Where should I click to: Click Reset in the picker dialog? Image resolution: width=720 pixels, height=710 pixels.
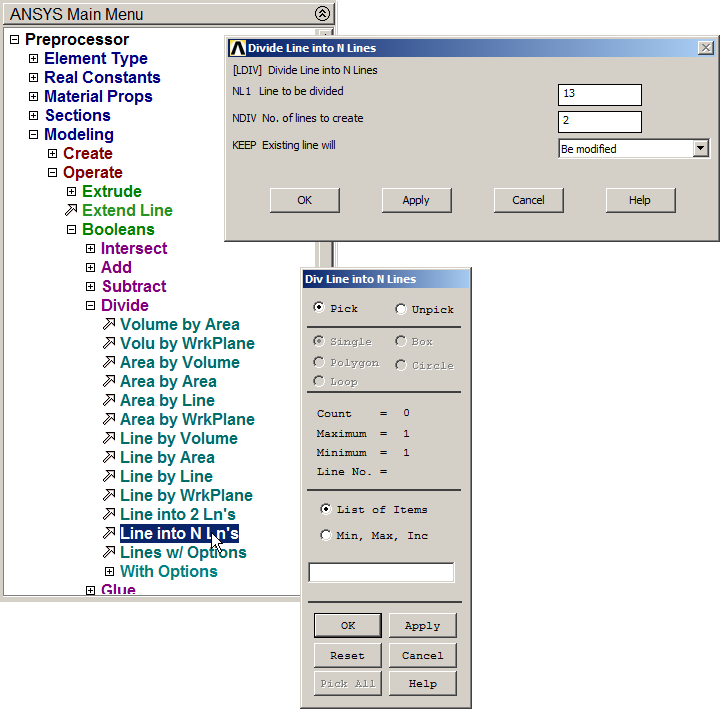pos(347,656)
